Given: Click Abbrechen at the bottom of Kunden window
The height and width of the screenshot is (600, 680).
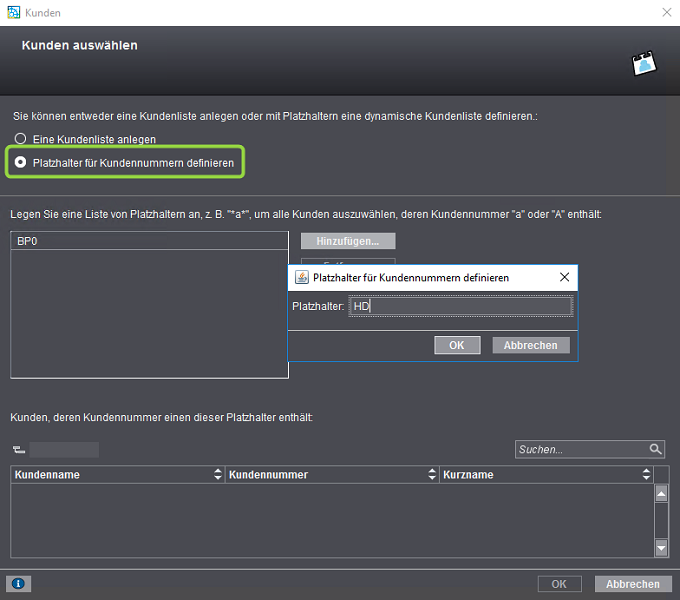Looking at the screenshot, I should click(x=633, y=584).
